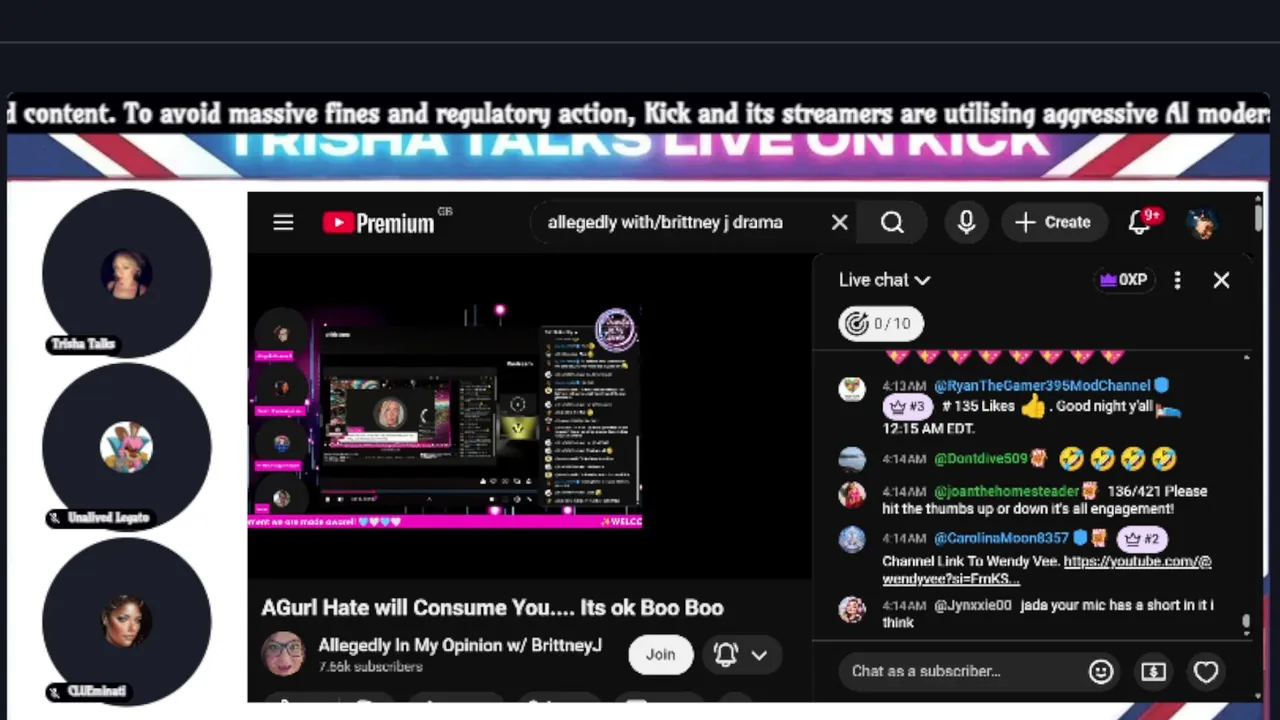Open the wendyvee YouTube channel link

[x=1046, y=570]
